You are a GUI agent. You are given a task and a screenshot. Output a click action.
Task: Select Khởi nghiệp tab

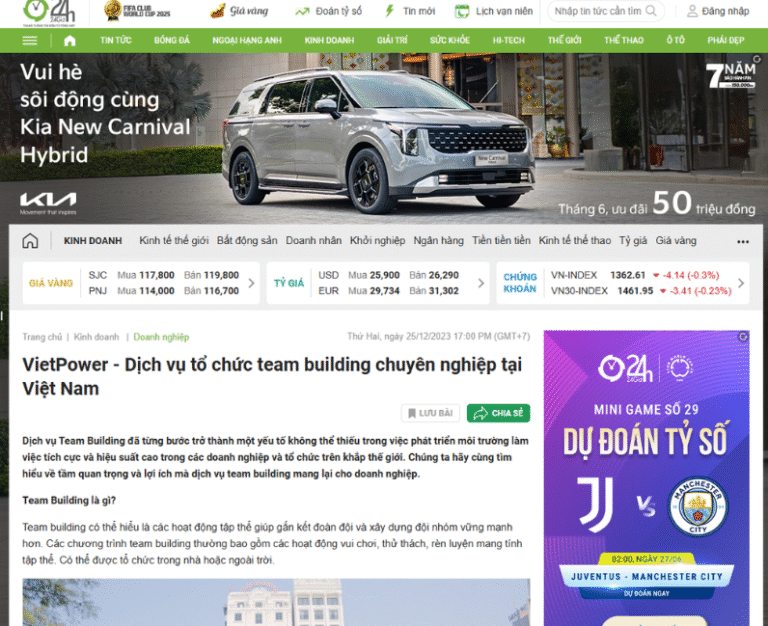coord(377,241)
